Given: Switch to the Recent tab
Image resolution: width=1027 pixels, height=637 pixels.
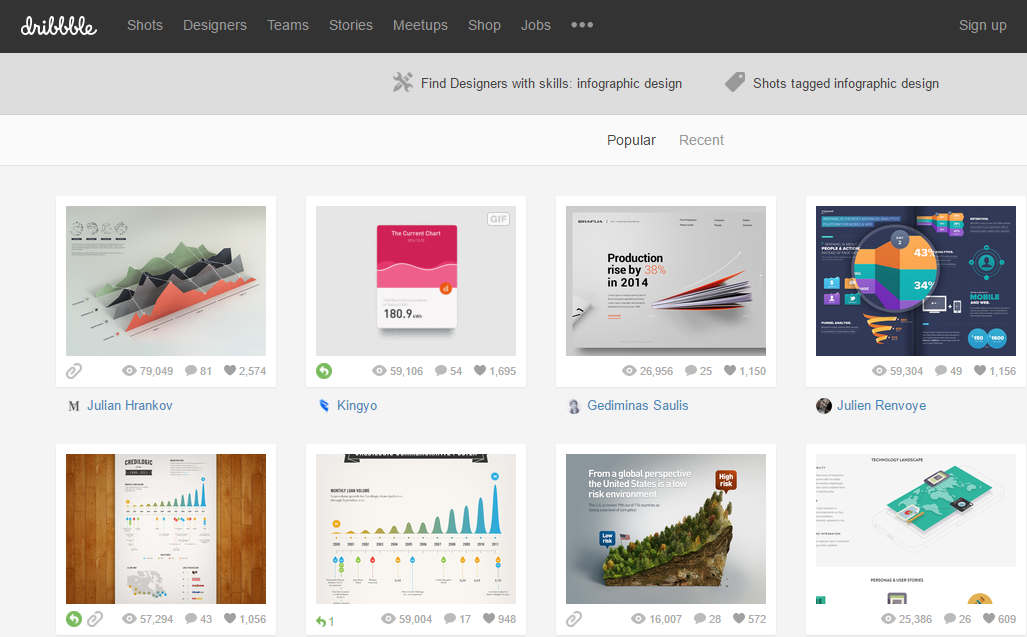Looking at the screenshot, I should pyautogui.click(x=701, y=140).
